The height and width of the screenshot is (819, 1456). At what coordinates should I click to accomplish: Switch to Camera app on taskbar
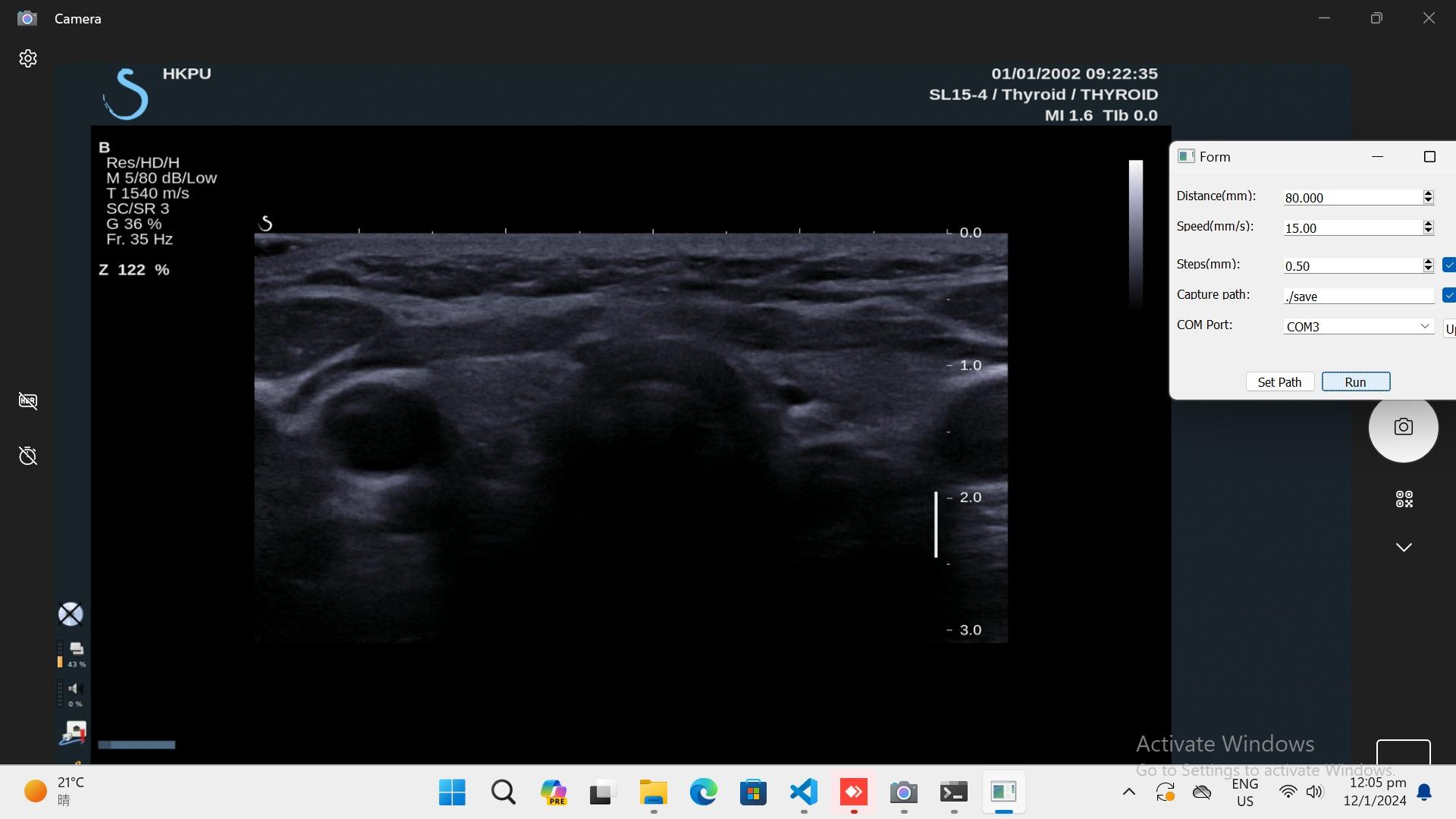(x=904, y=792)
